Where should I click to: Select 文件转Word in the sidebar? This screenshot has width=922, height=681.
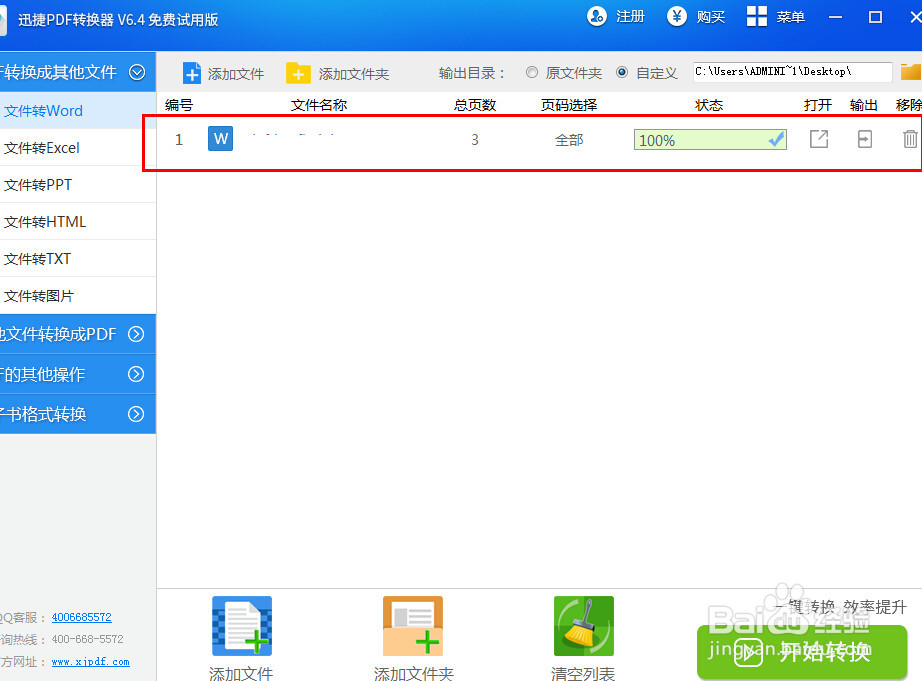tap(78, 111)
